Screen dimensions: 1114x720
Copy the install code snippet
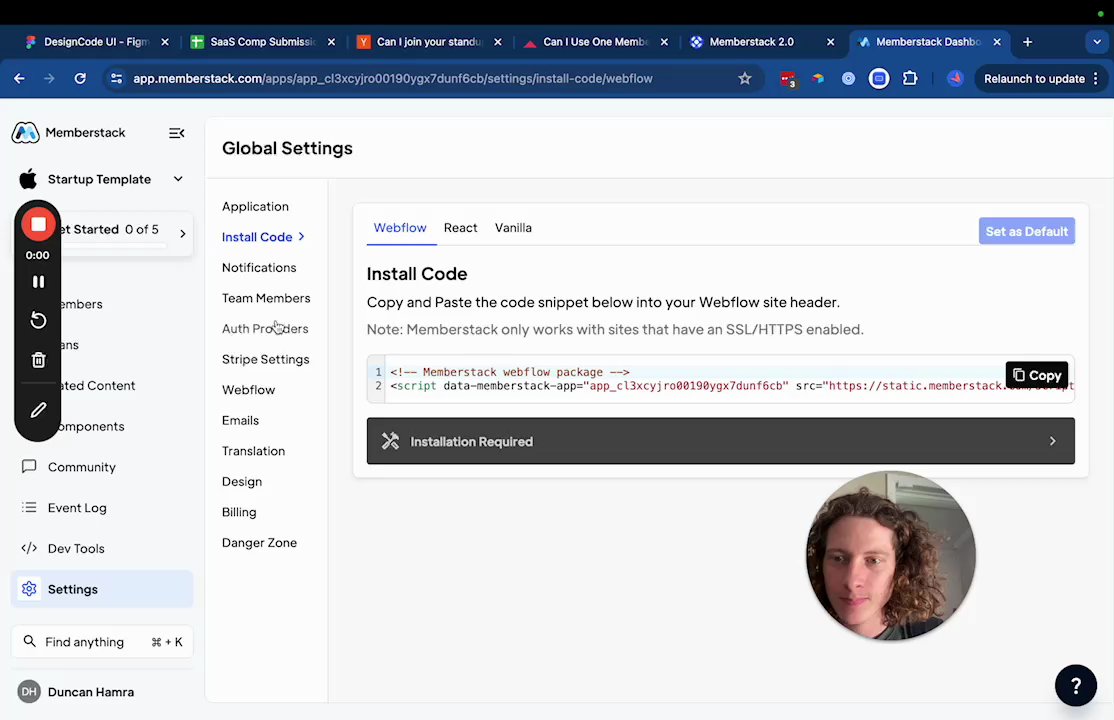pyautogui.click(x=1037, y=375)
